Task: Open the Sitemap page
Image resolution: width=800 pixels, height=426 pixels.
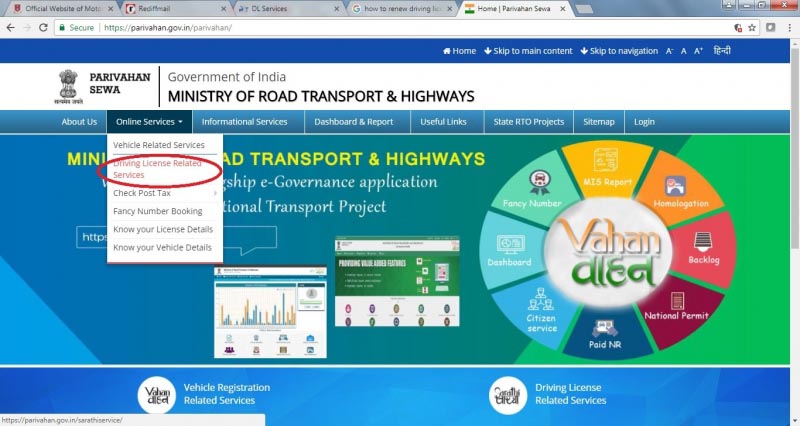Action: 599,122
